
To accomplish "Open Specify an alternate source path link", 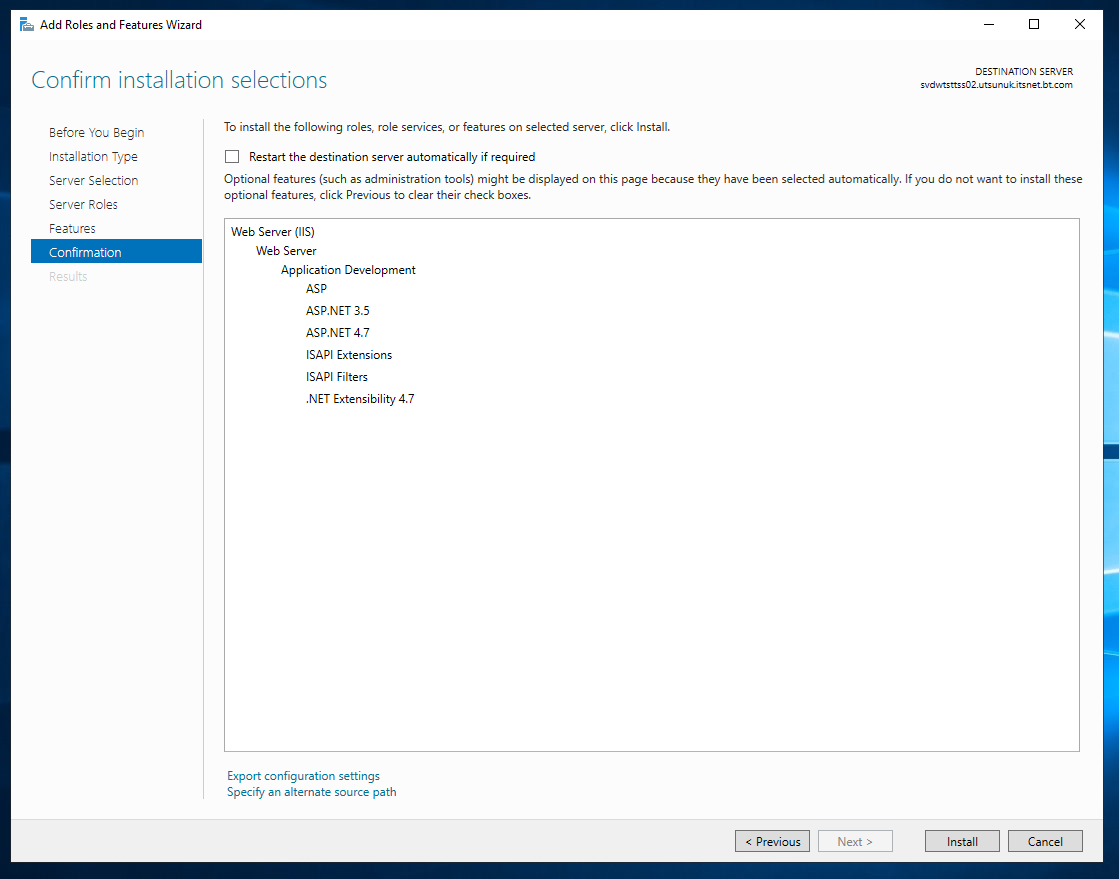I will pos(311,792).
